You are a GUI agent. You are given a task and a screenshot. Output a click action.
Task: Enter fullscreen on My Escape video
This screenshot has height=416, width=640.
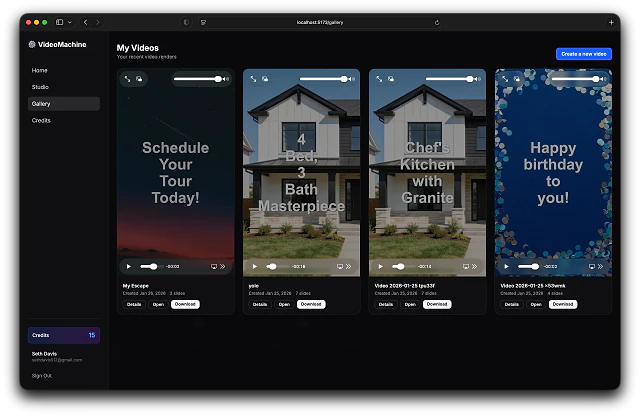pyautogui.click(x=127, y=78)
